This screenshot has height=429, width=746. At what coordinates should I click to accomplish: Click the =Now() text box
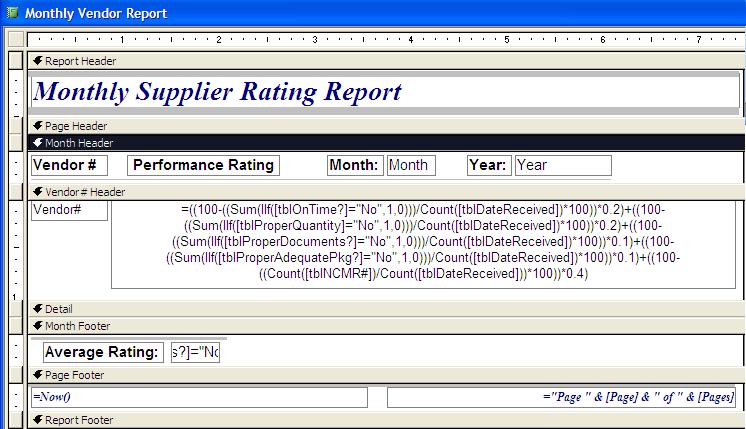tap(199, 397)
